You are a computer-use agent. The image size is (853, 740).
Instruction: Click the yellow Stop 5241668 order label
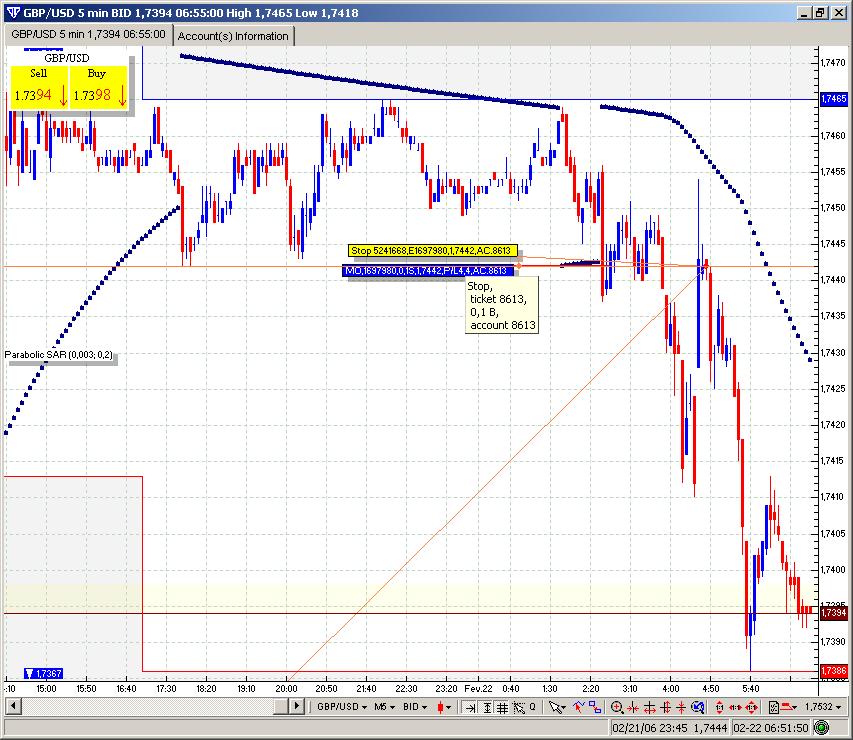(x=432, y=251)
